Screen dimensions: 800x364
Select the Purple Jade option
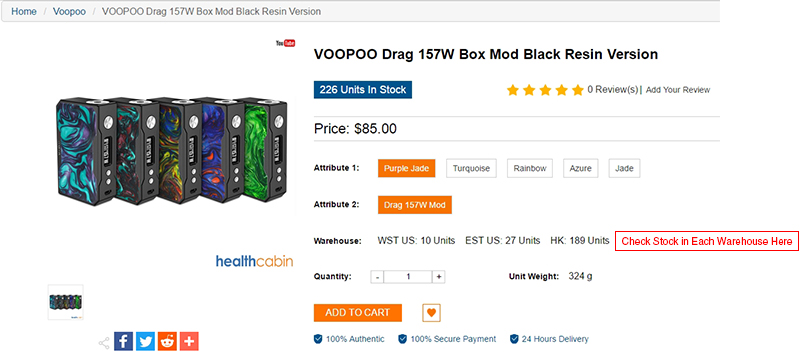(407, 168)
